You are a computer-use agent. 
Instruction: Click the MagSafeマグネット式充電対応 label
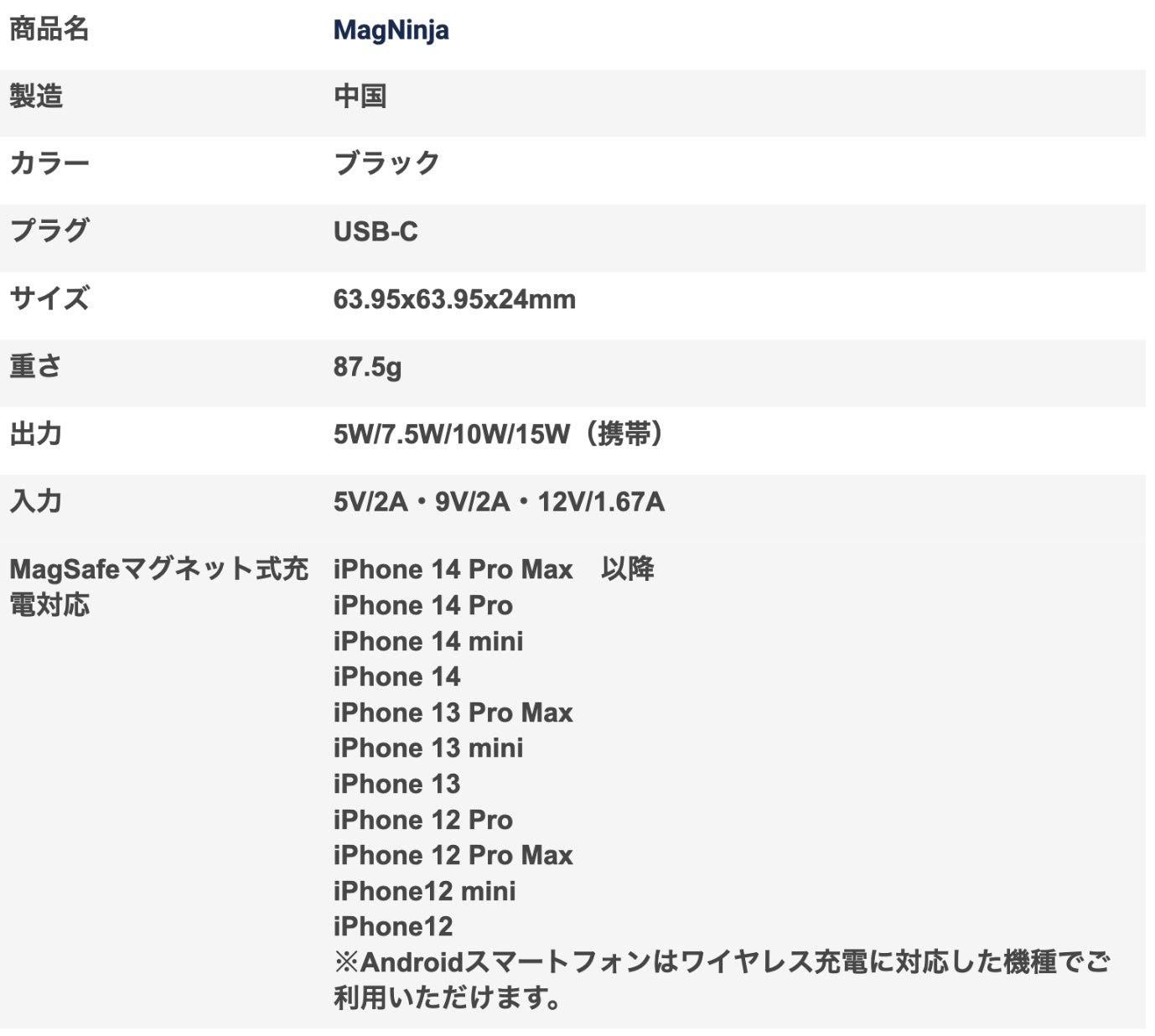(158, 587)
